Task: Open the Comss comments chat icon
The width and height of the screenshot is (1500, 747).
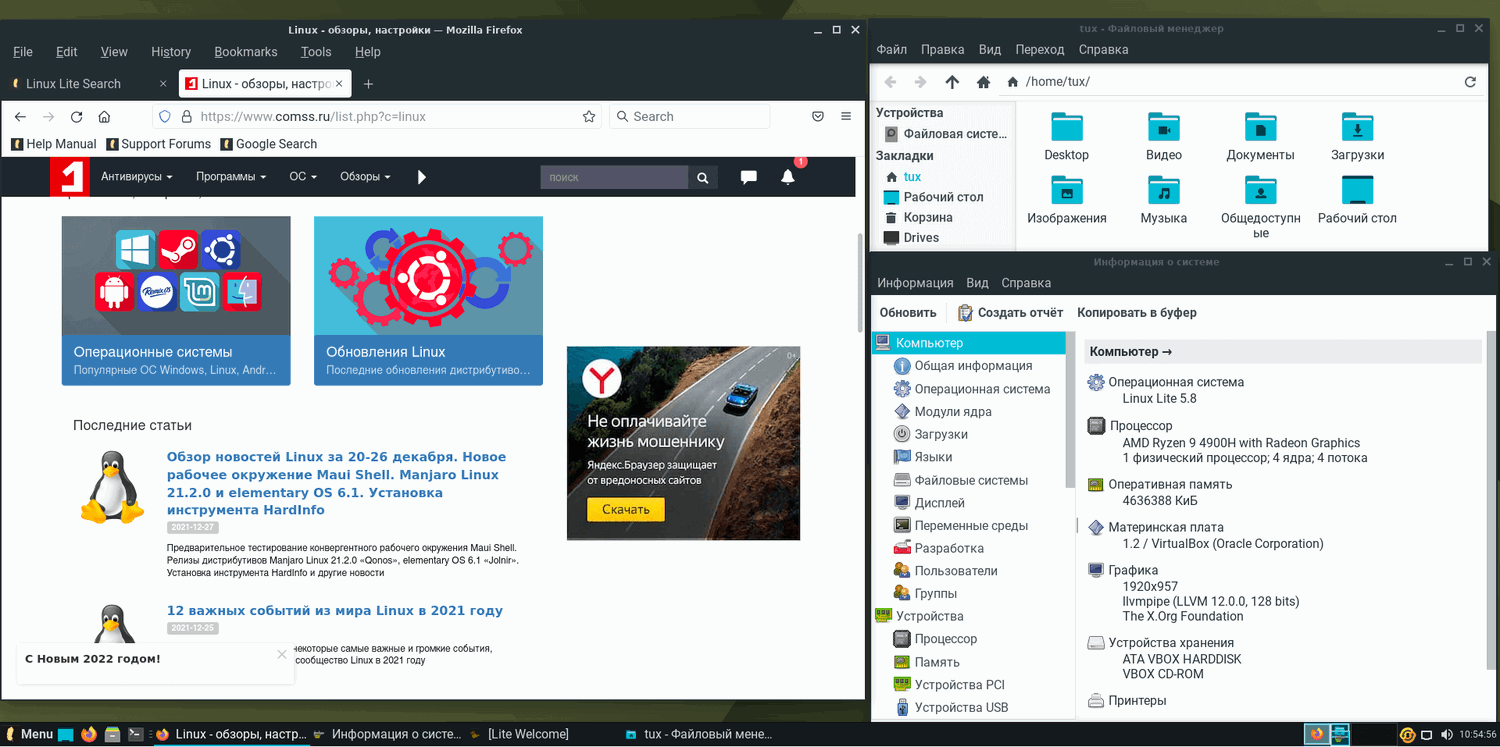Action: pos(748,177)
